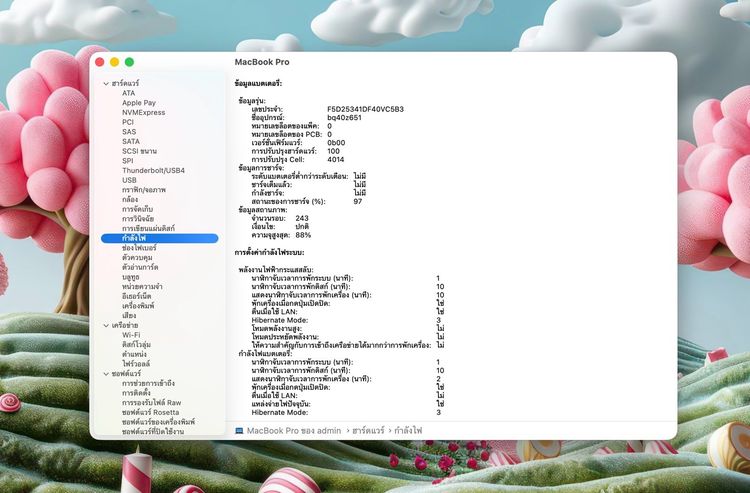Click the cycle count value 243
Image resolution: width=750 pixels, height=493 pixels.
[302, 218]
